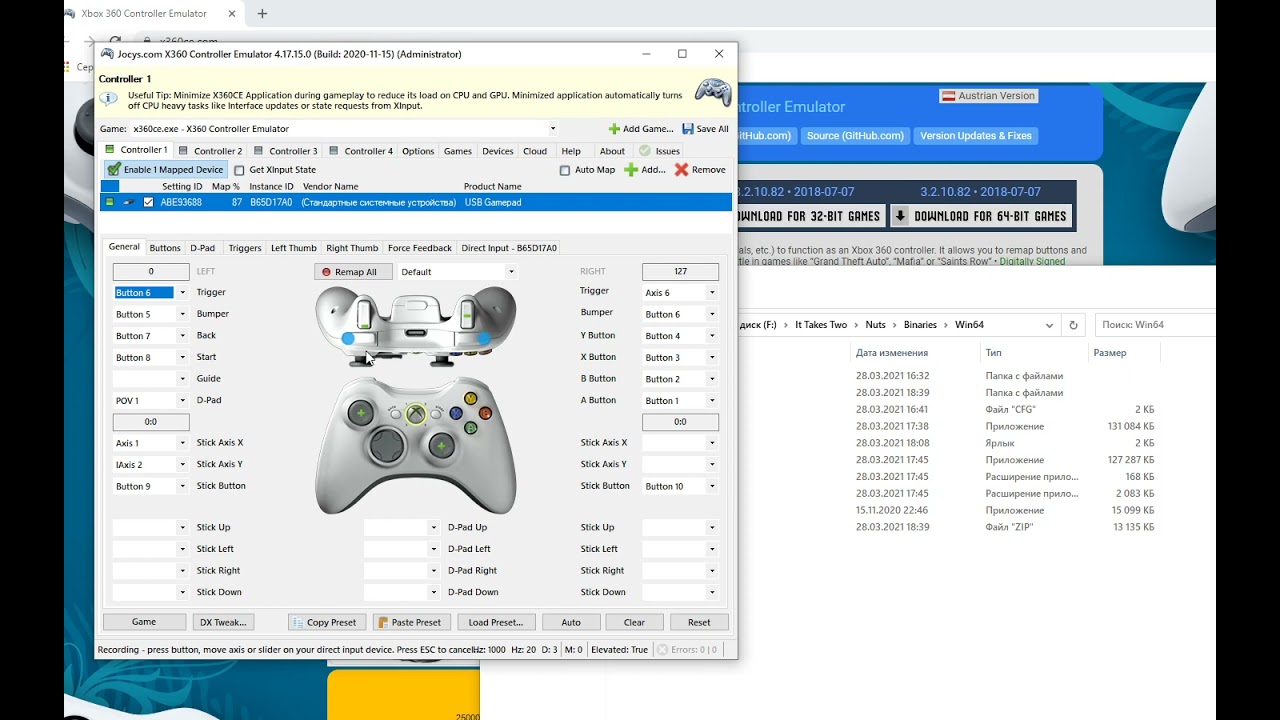Click Paste Preset button

(x=411, y=622)
